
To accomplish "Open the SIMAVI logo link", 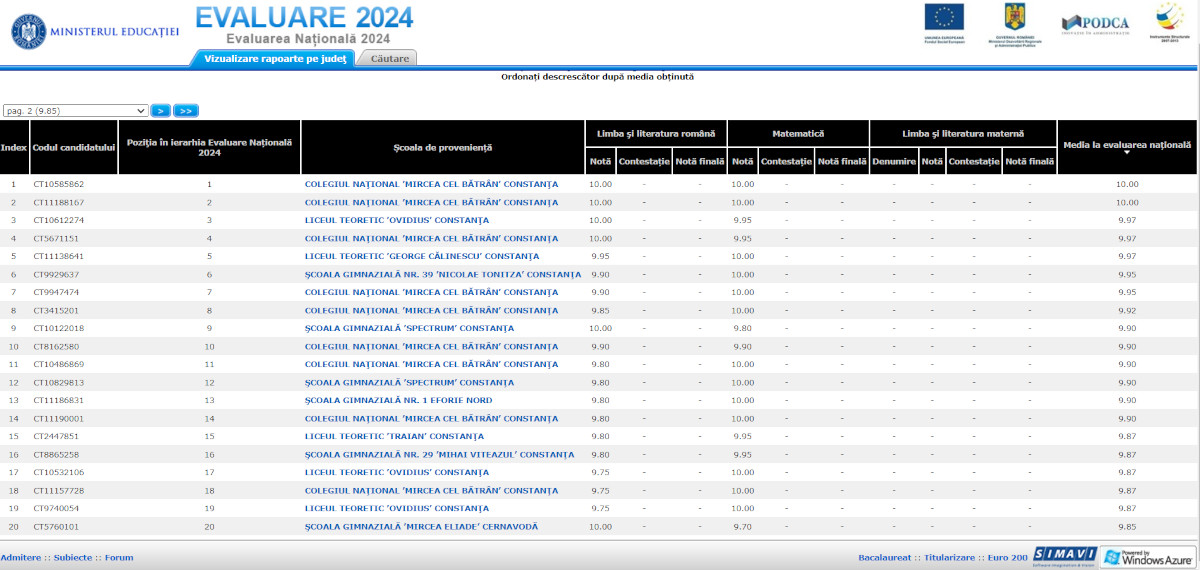I will 1064,557.
